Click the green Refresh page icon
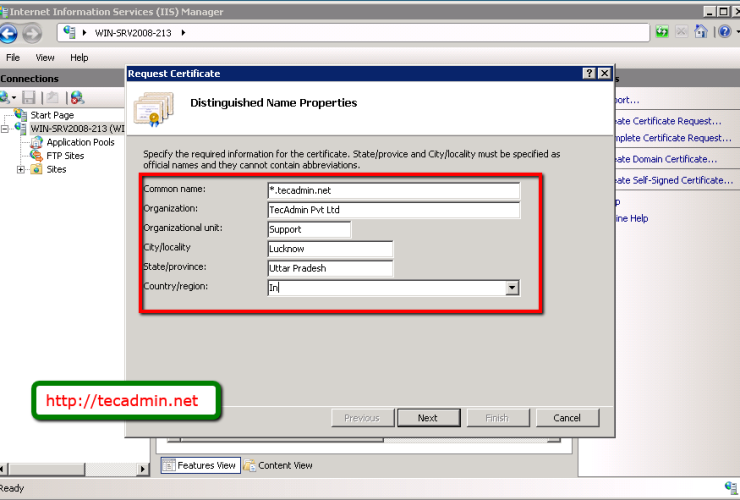This screenshot has height=500, width=740. pyautogui.click(x=662, y=33)
